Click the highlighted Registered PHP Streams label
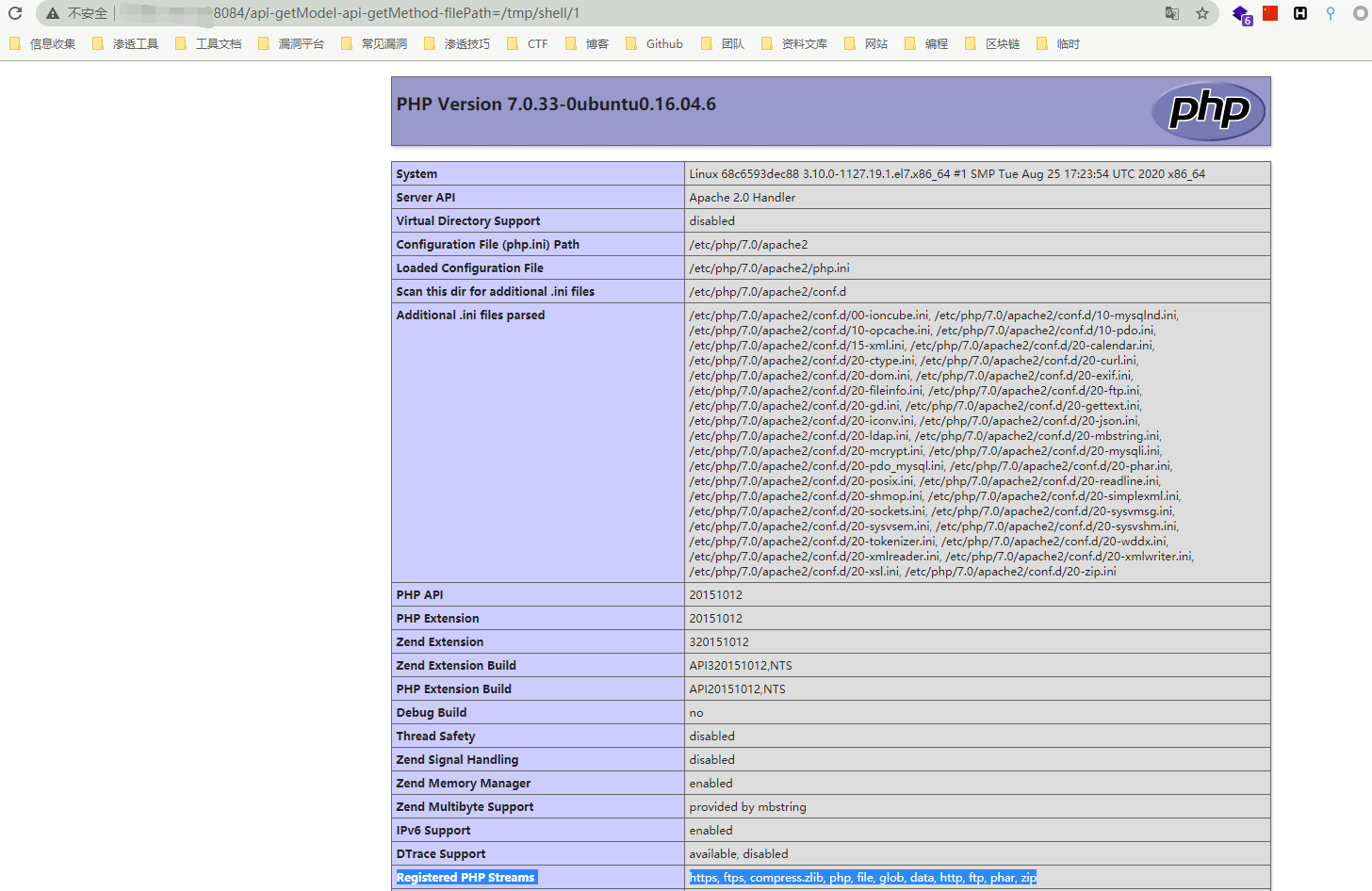 click(x=465, y=877)
